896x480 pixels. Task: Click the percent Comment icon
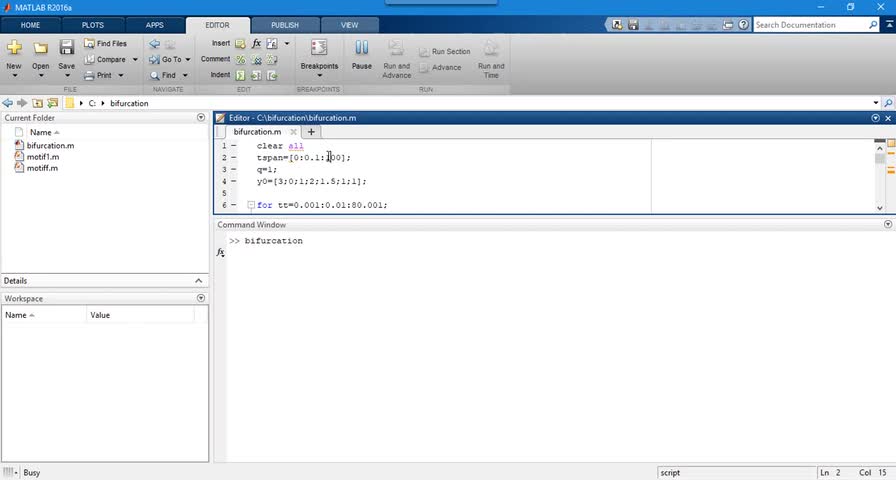tap(240, 59)
